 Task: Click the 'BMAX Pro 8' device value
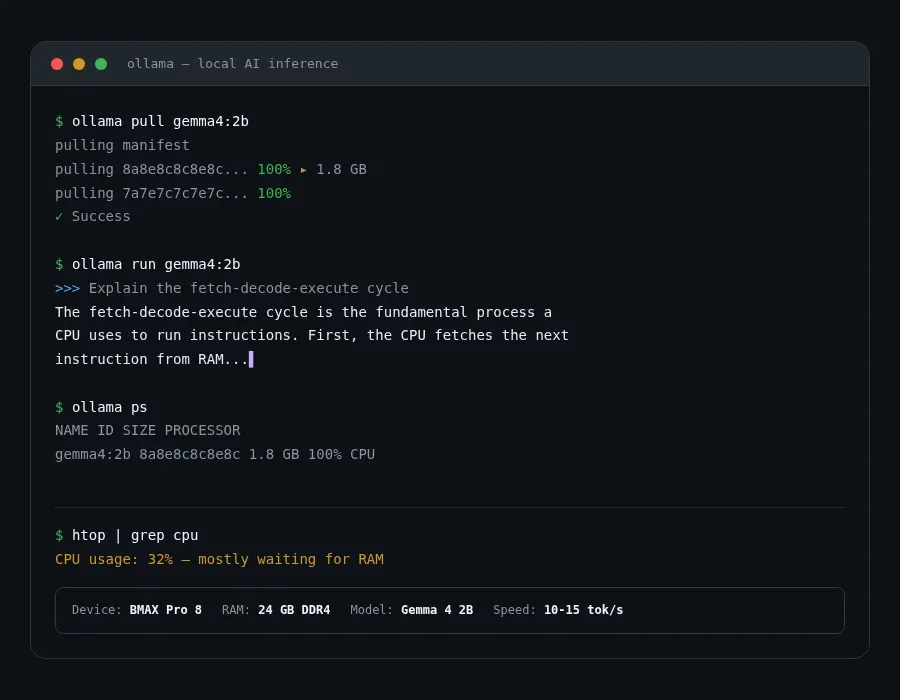point(165,610)
